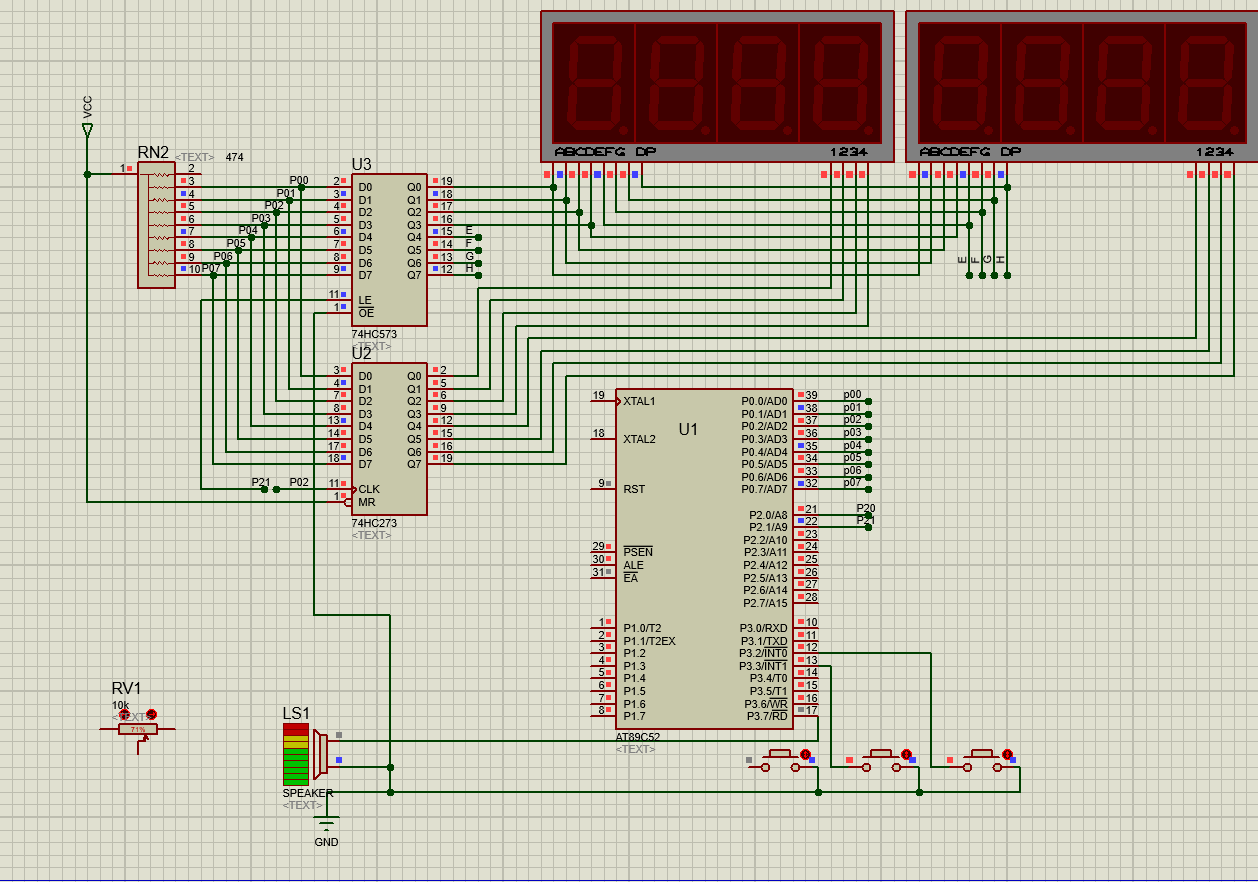This screenshot has height=882, width=1258.
Task: Click the RST pin 9 on U1
Action: click(x=633, y=489)
